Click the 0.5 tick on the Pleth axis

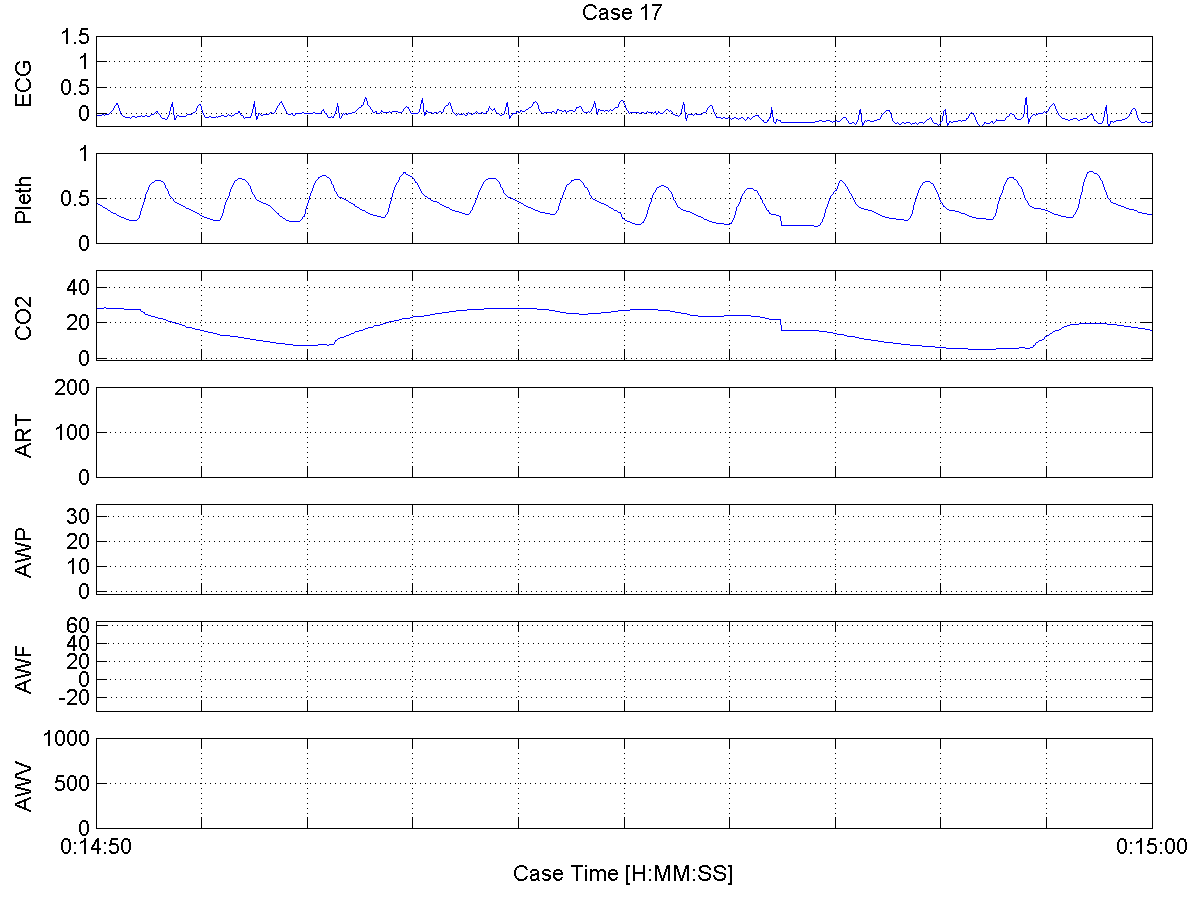(76, 198)
